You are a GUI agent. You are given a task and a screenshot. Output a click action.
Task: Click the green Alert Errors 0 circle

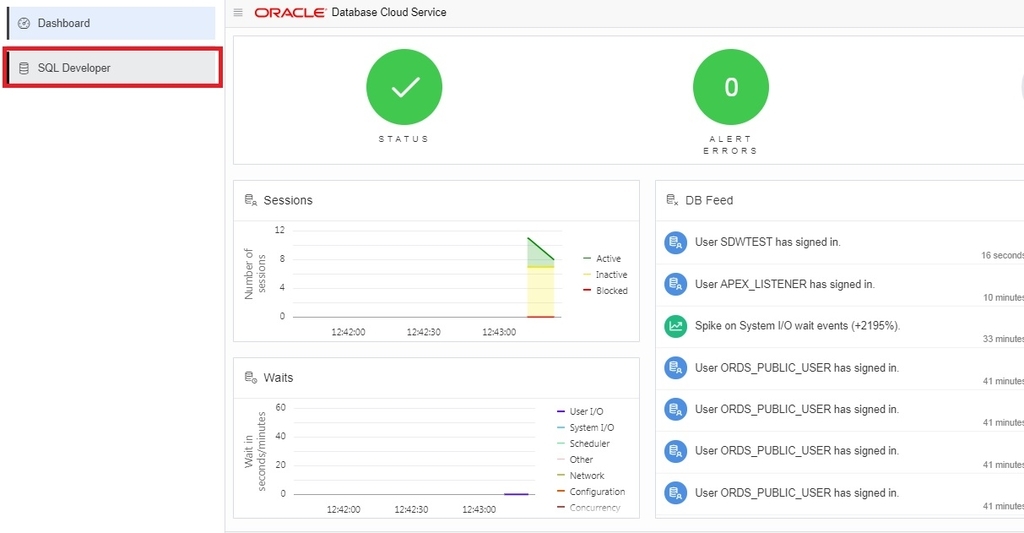(x=731, y=87)
